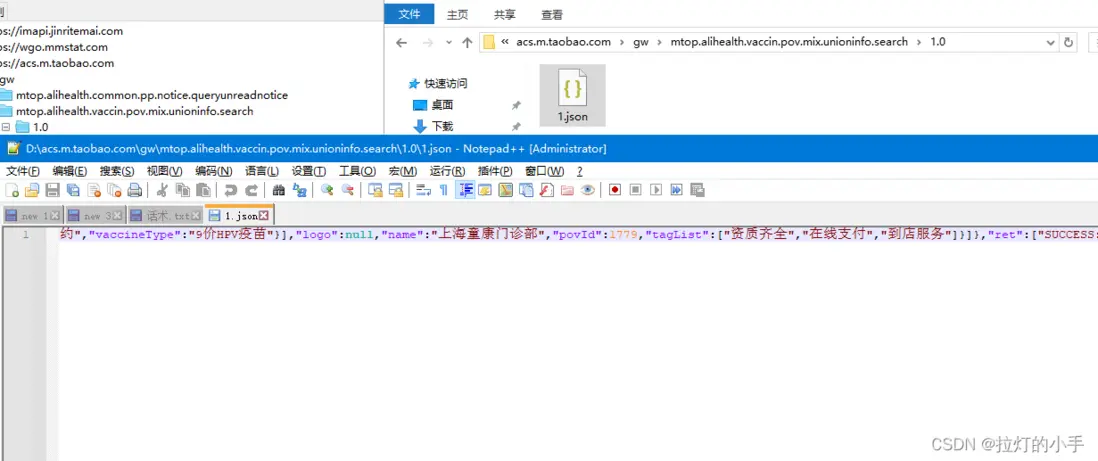Click the Print icon
The height and width of the screenshot is (461, 1098).
coord(134,190)
